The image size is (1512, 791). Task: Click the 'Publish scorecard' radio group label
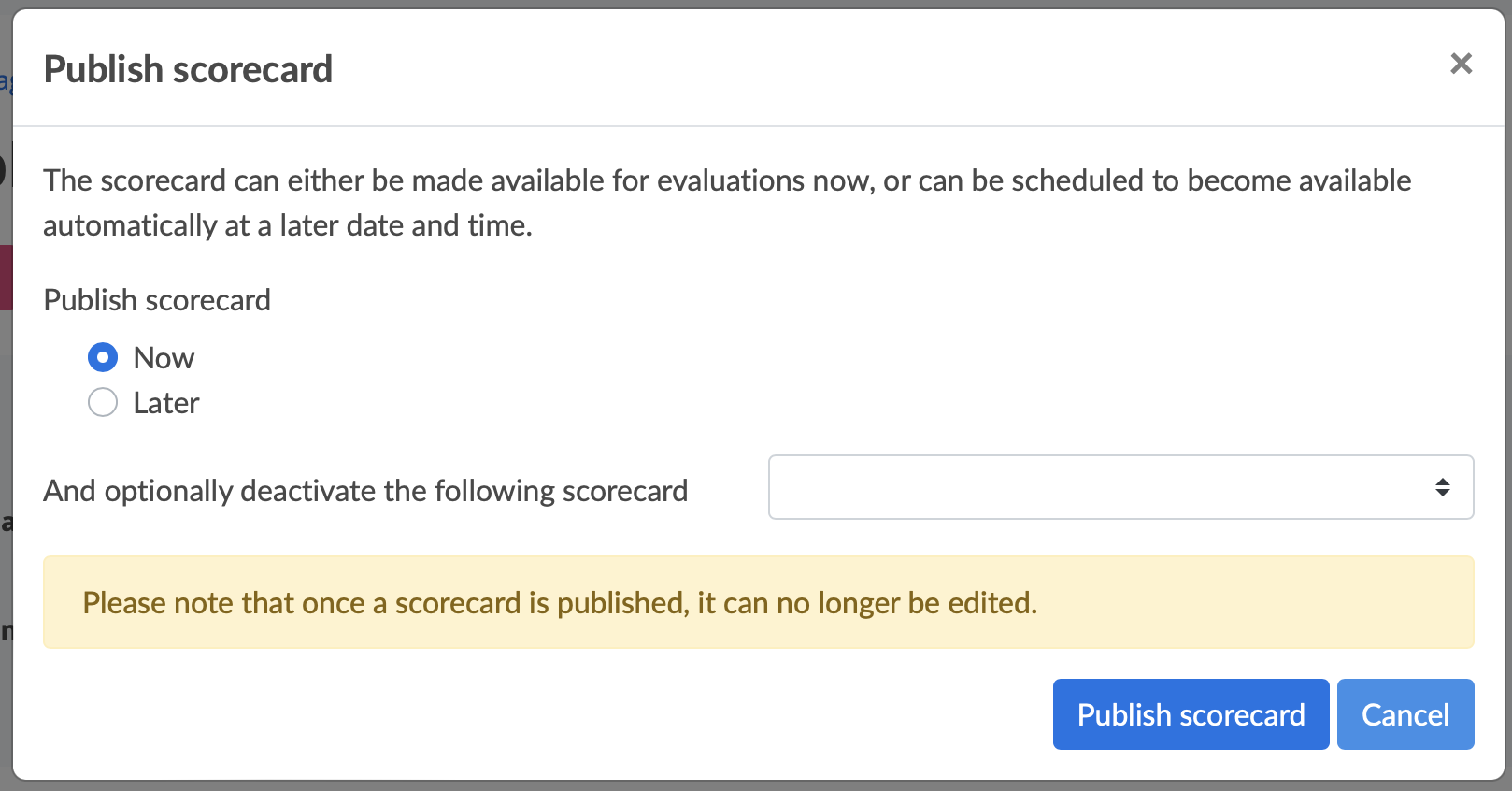(157, 300)
